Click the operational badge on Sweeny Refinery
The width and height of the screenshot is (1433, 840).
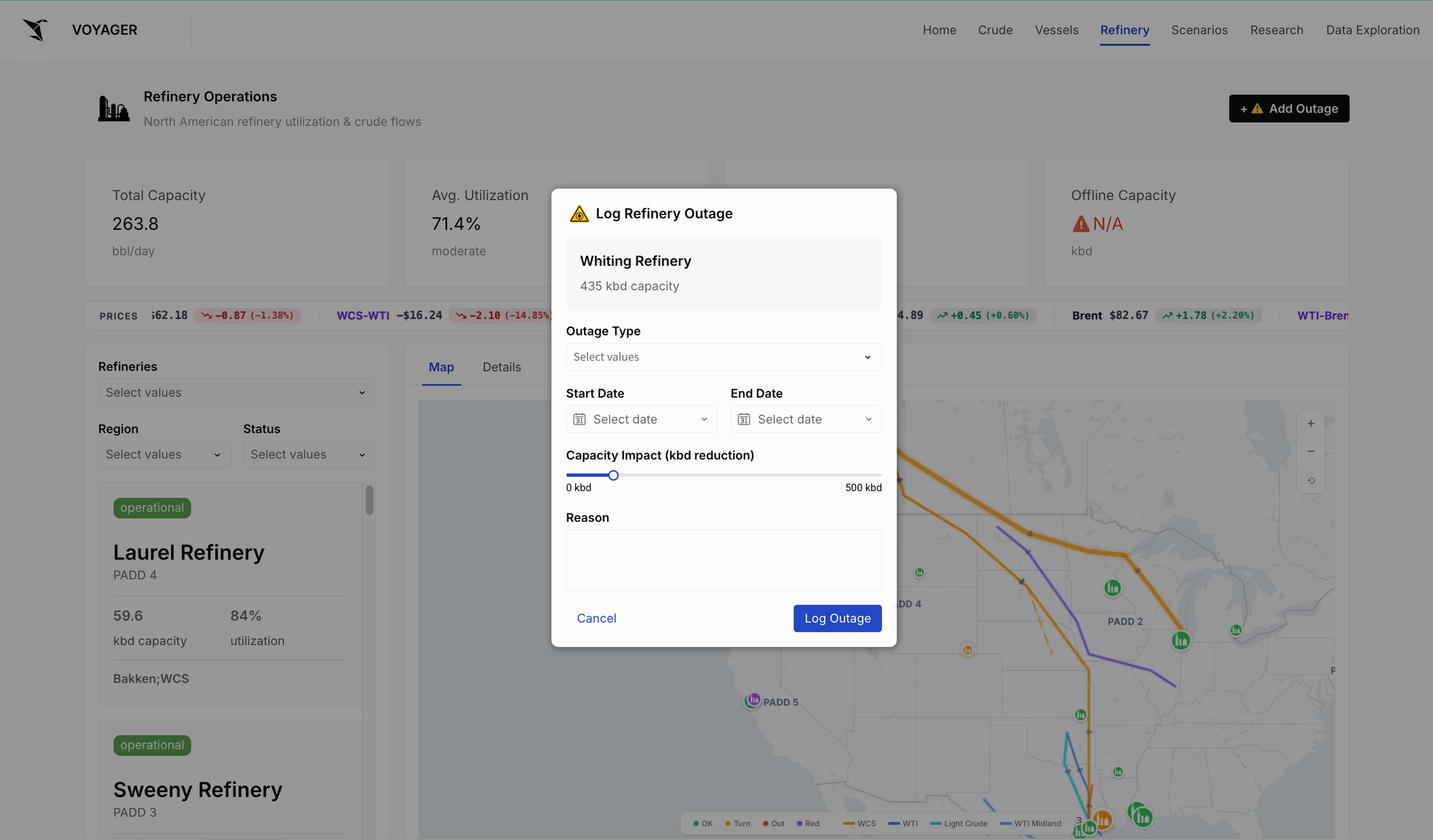pos(152,745)
